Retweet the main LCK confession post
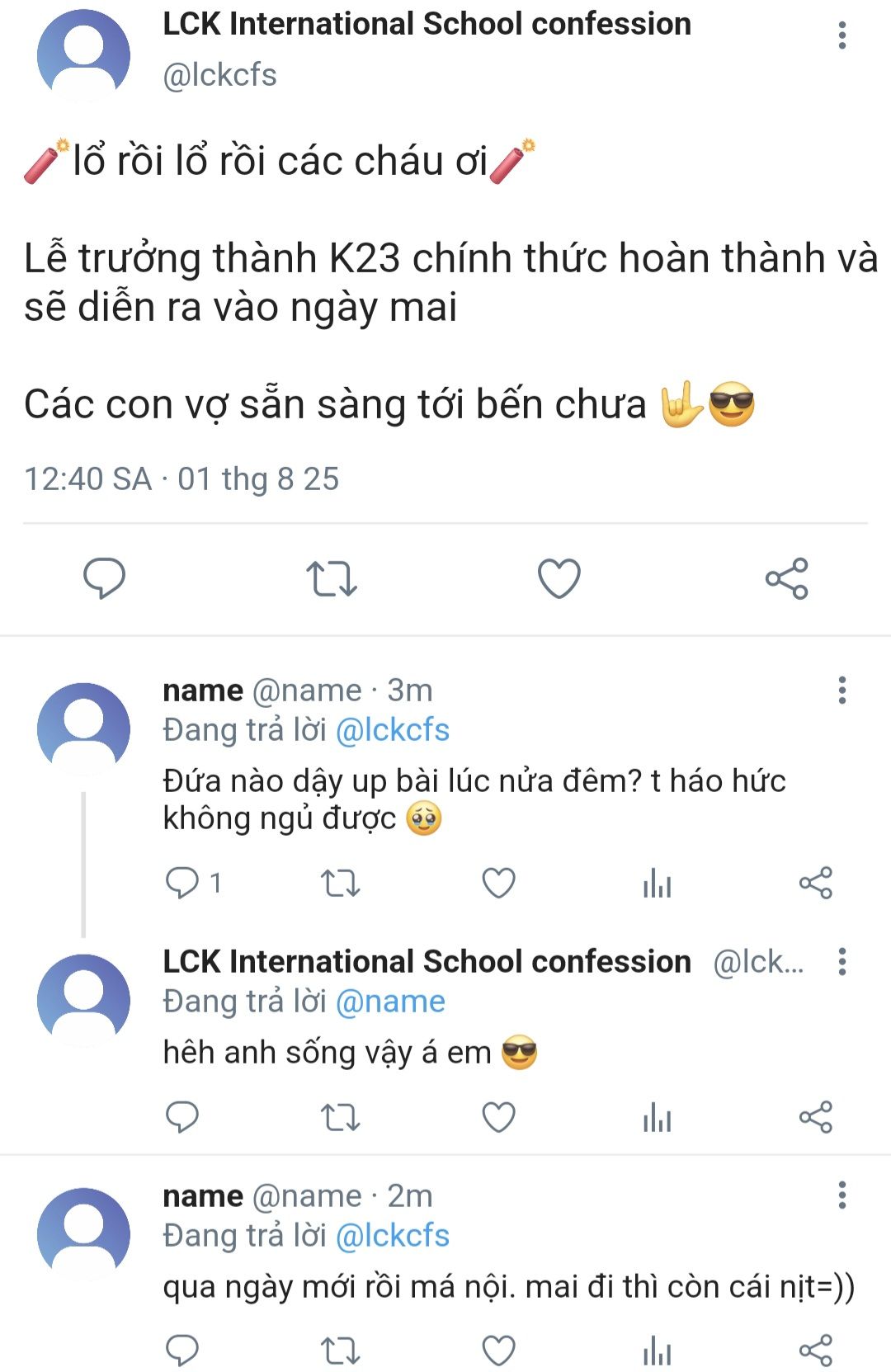The width and height of the screenshot is (891, 1372). (x=331, y=578)
